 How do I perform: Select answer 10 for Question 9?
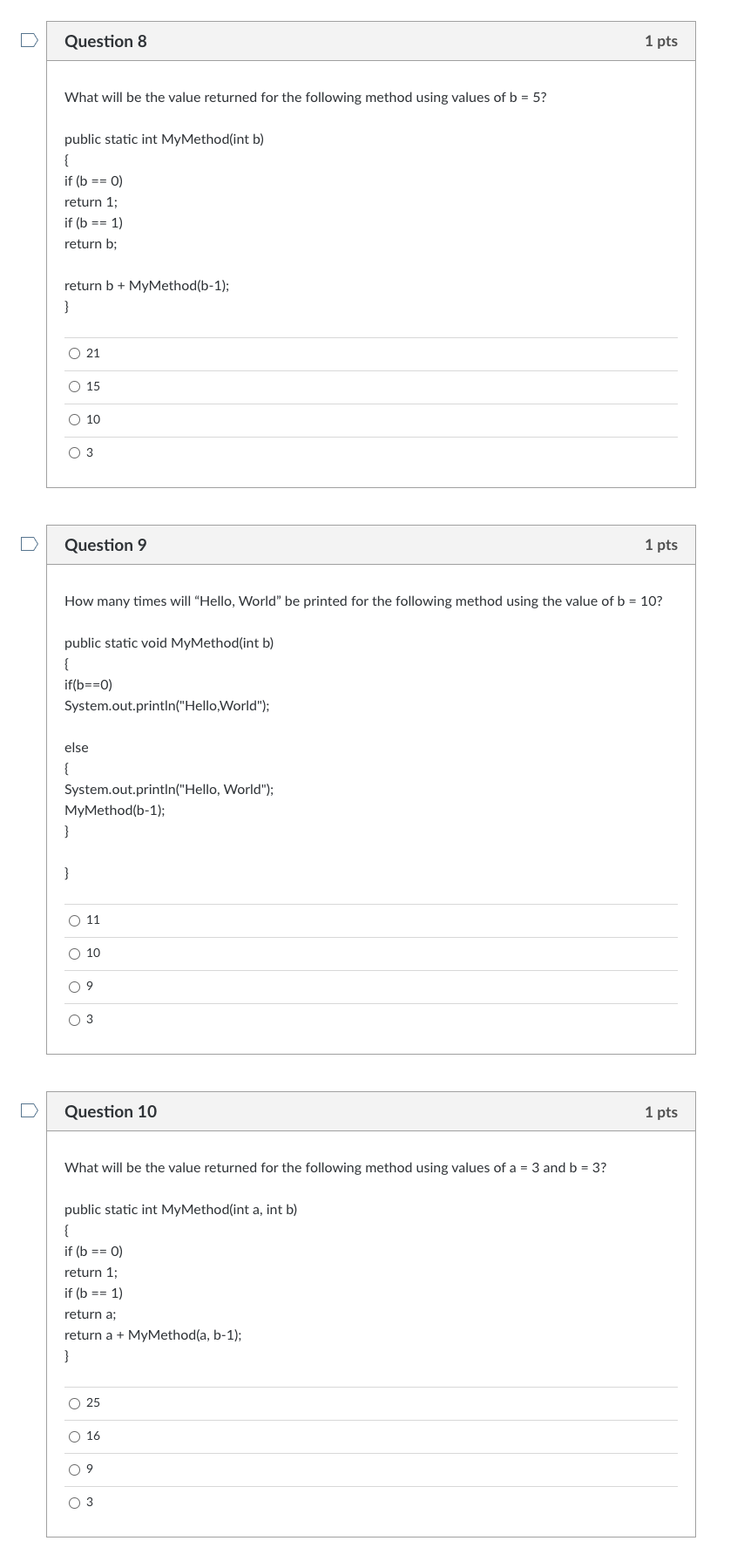click(74, 953)
